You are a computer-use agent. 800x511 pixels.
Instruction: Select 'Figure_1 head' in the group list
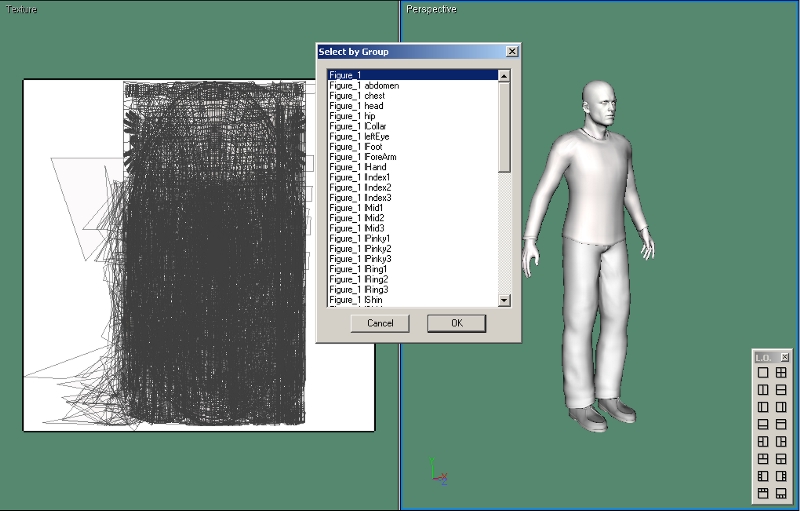click(356, 106)
